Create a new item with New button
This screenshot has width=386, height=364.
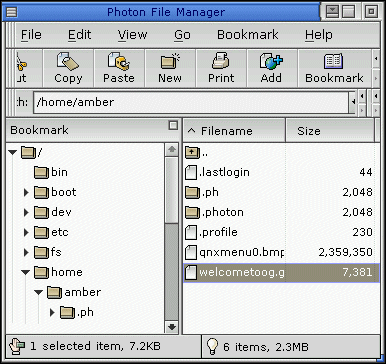(x=170, y=68)
